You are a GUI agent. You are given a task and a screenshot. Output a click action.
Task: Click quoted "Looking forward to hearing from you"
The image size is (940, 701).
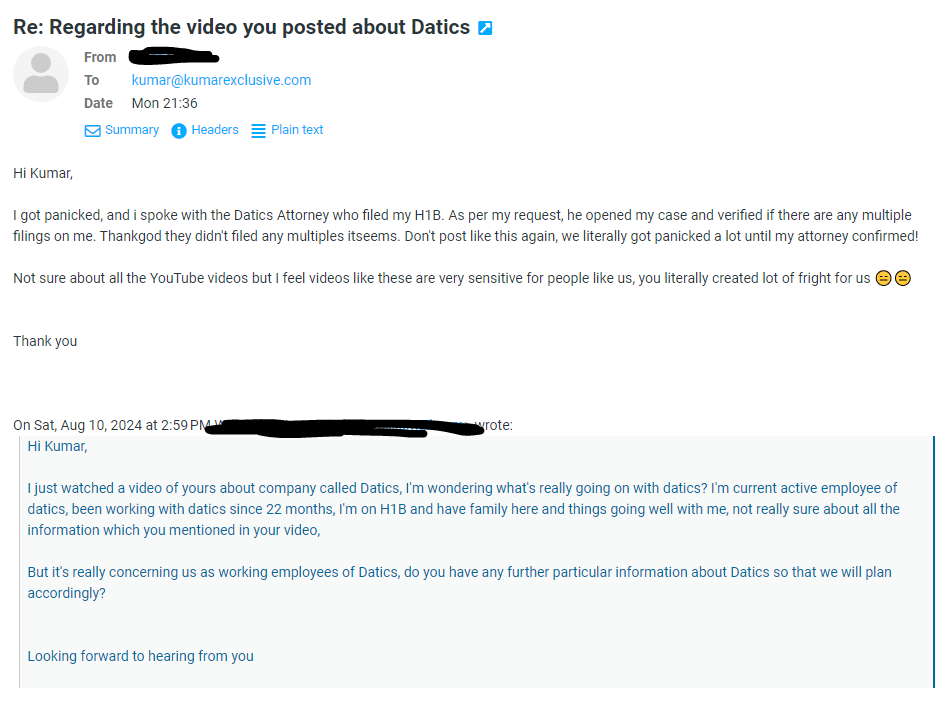(140, 656)
